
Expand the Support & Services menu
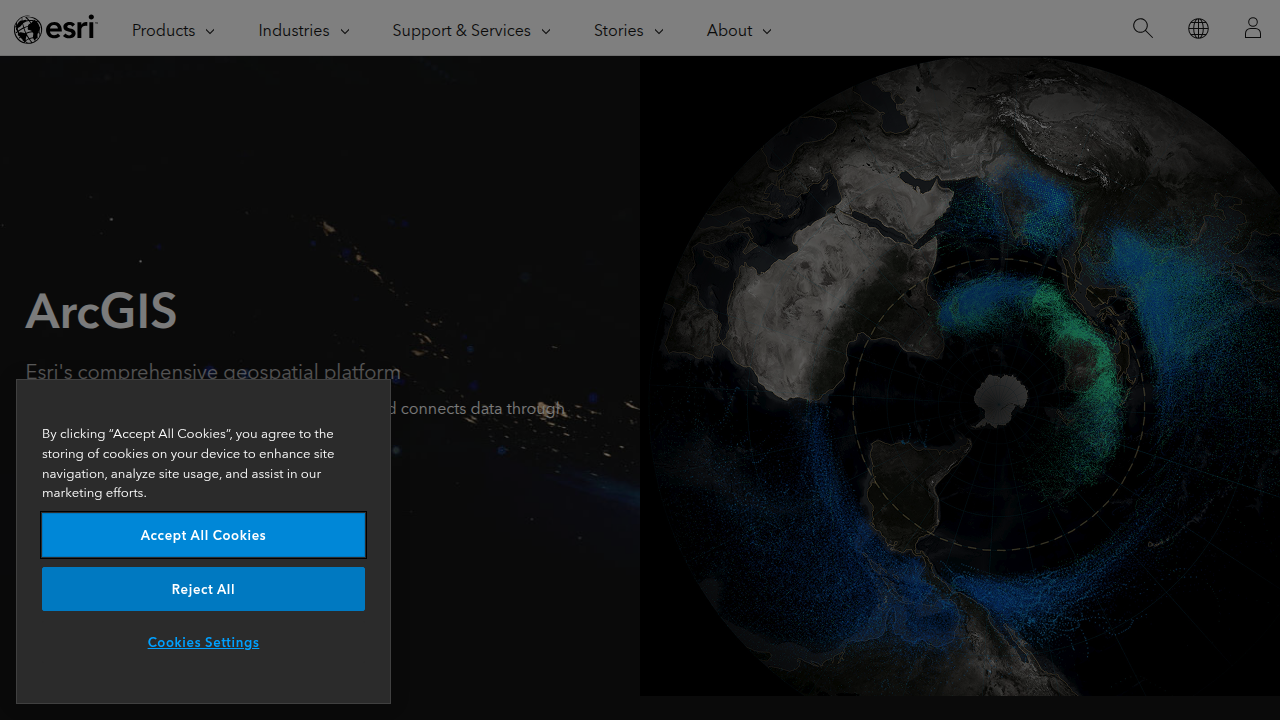(472, 30)
